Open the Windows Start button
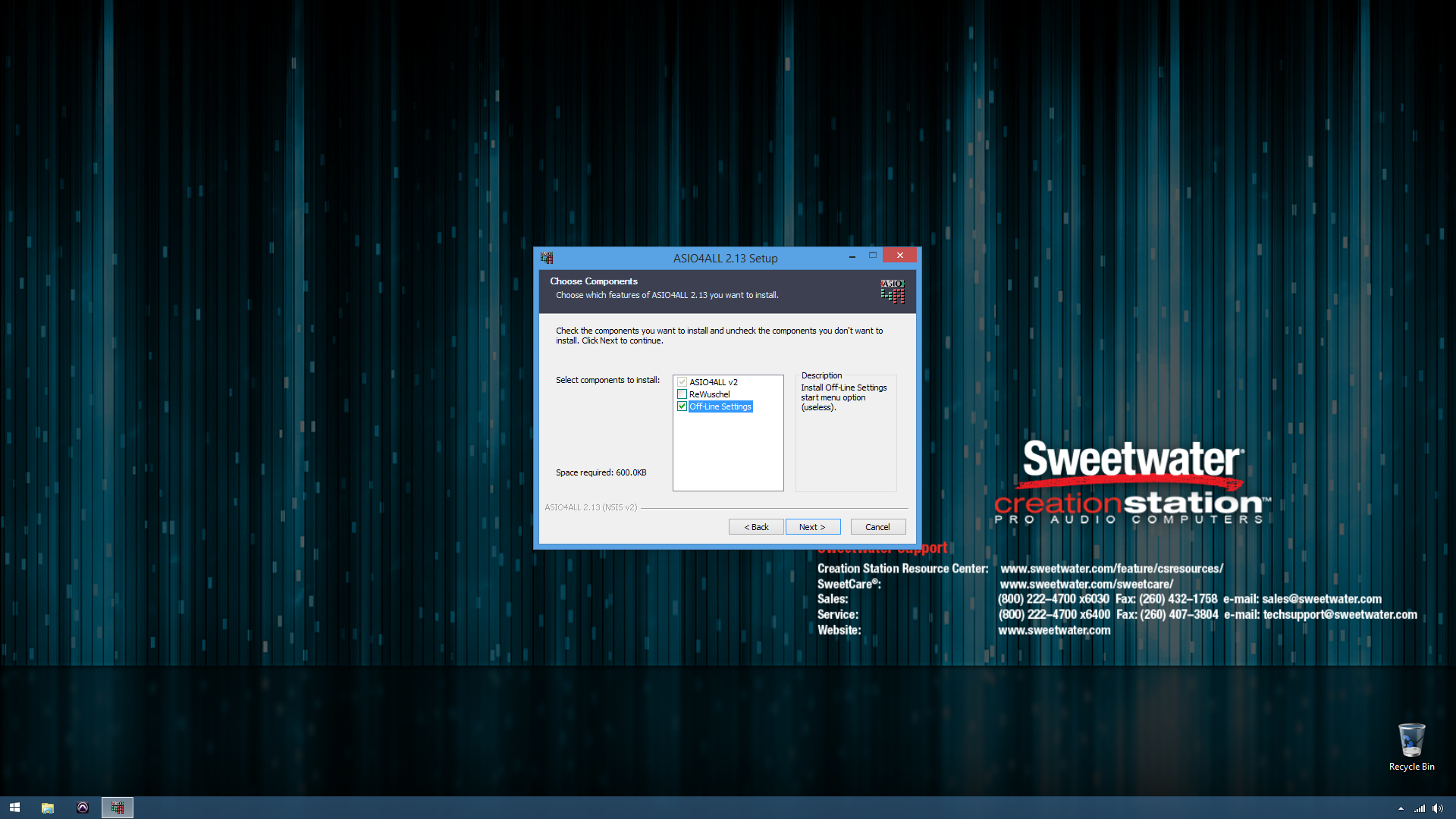The height and width of the screenshot is (819, 1456). (14, 808)
